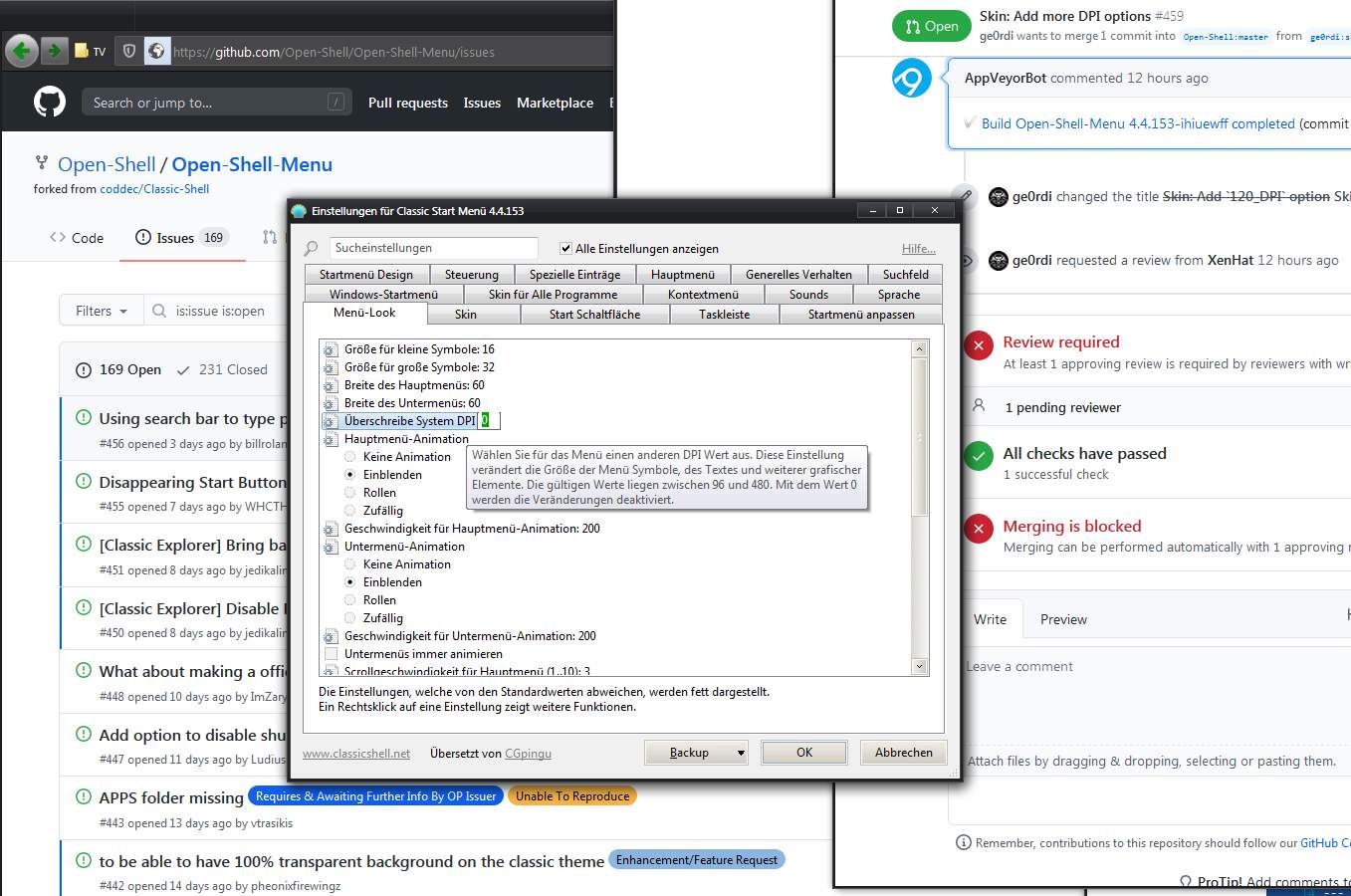Click the site identity globe icon
Image resolution: width=1351 pixels, height=896 pixels.
[156, 51]
